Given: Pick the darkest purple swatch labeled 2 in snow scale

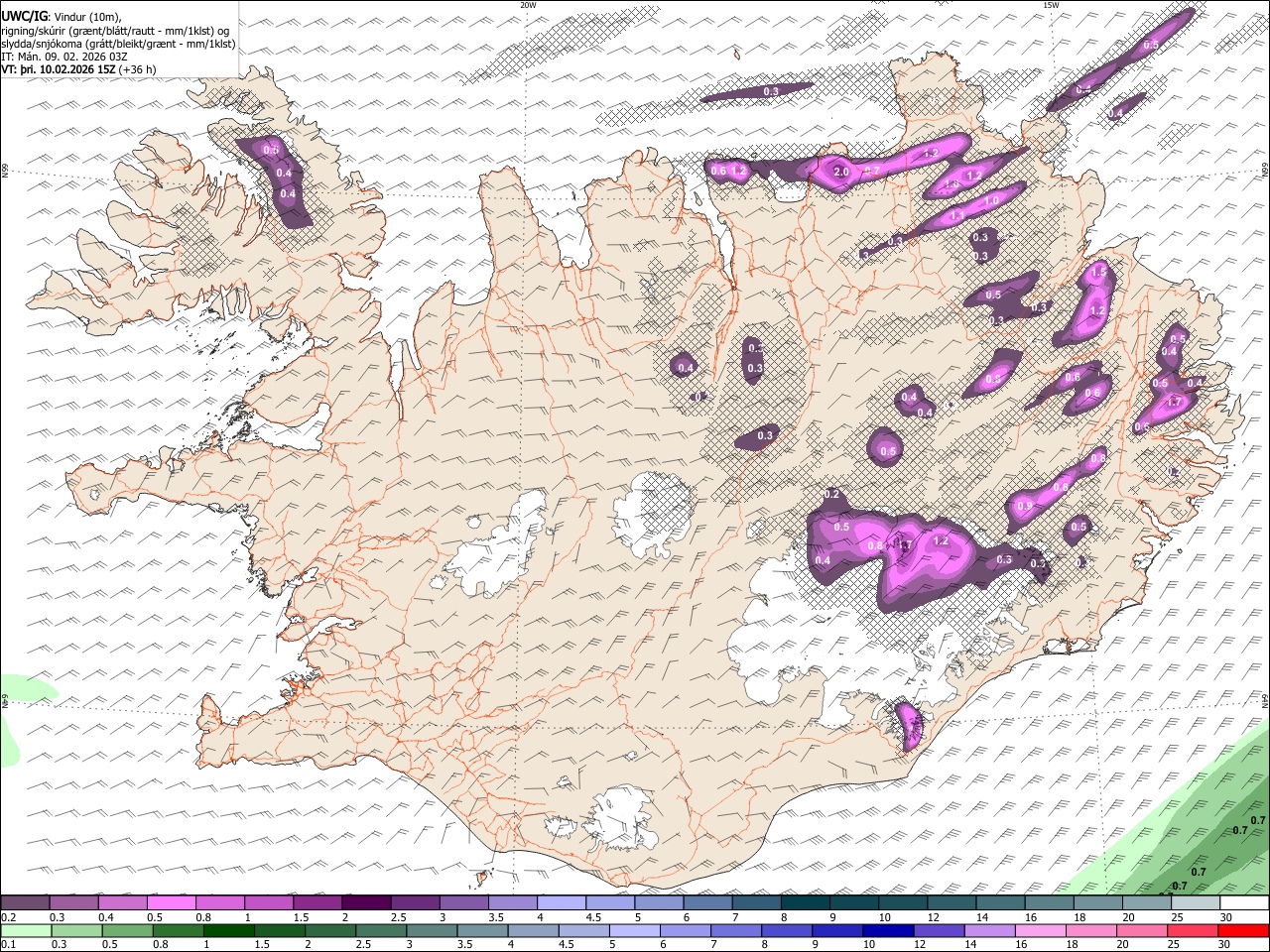Looking at the screenshot, I should coord(365,903).
